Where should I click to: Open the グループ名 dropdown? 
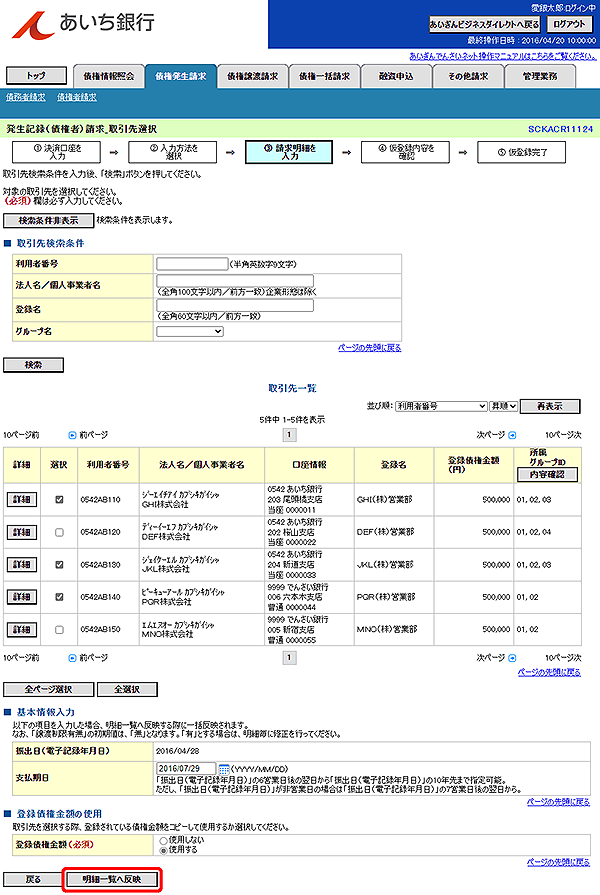coord(190,331)
